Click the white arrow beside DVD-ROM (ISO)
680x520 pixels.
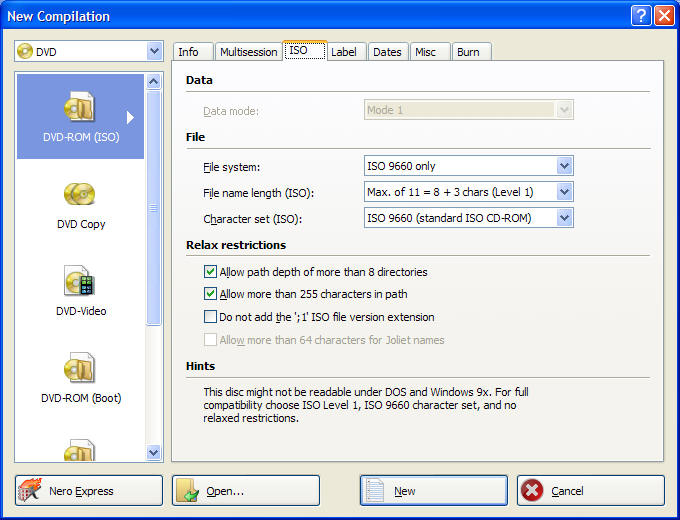pos(130,118)
